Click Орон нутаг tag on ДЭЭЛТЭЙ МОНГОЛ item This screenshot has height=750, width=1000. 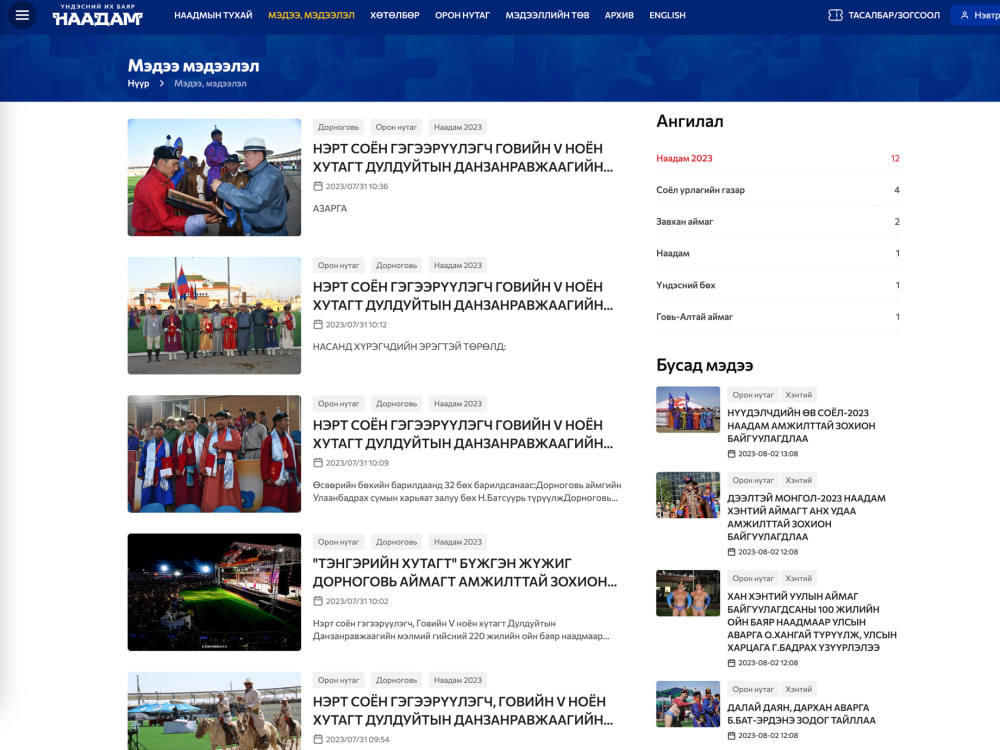click(753, 480)
